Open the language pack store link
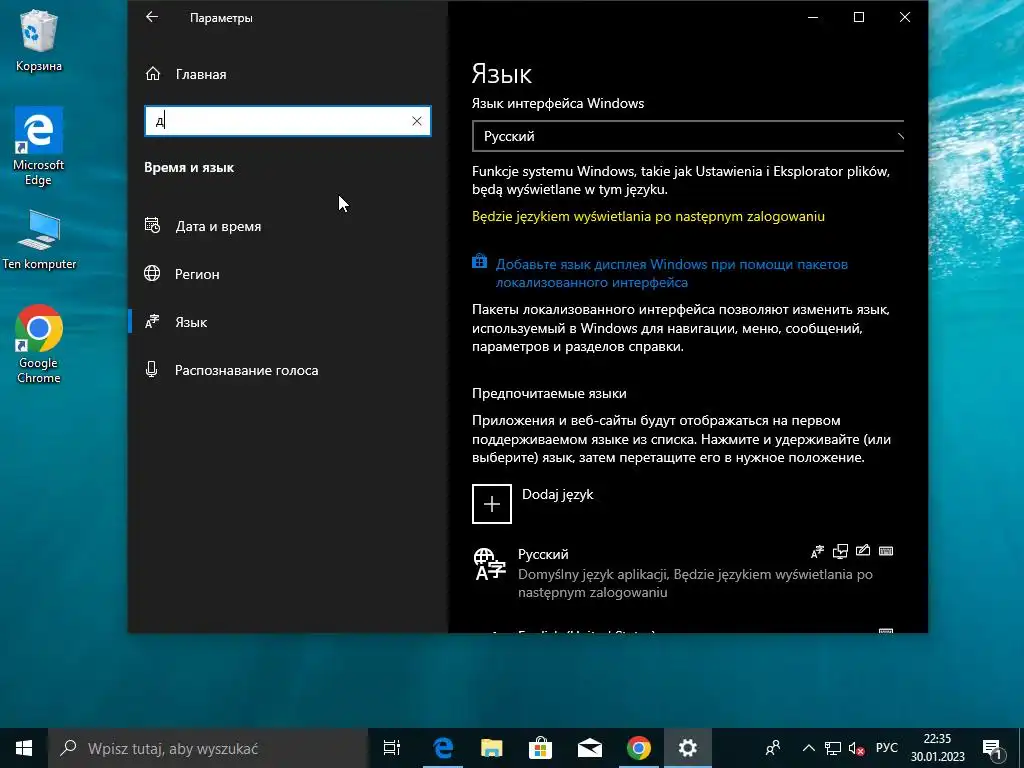 pos(671,273)
